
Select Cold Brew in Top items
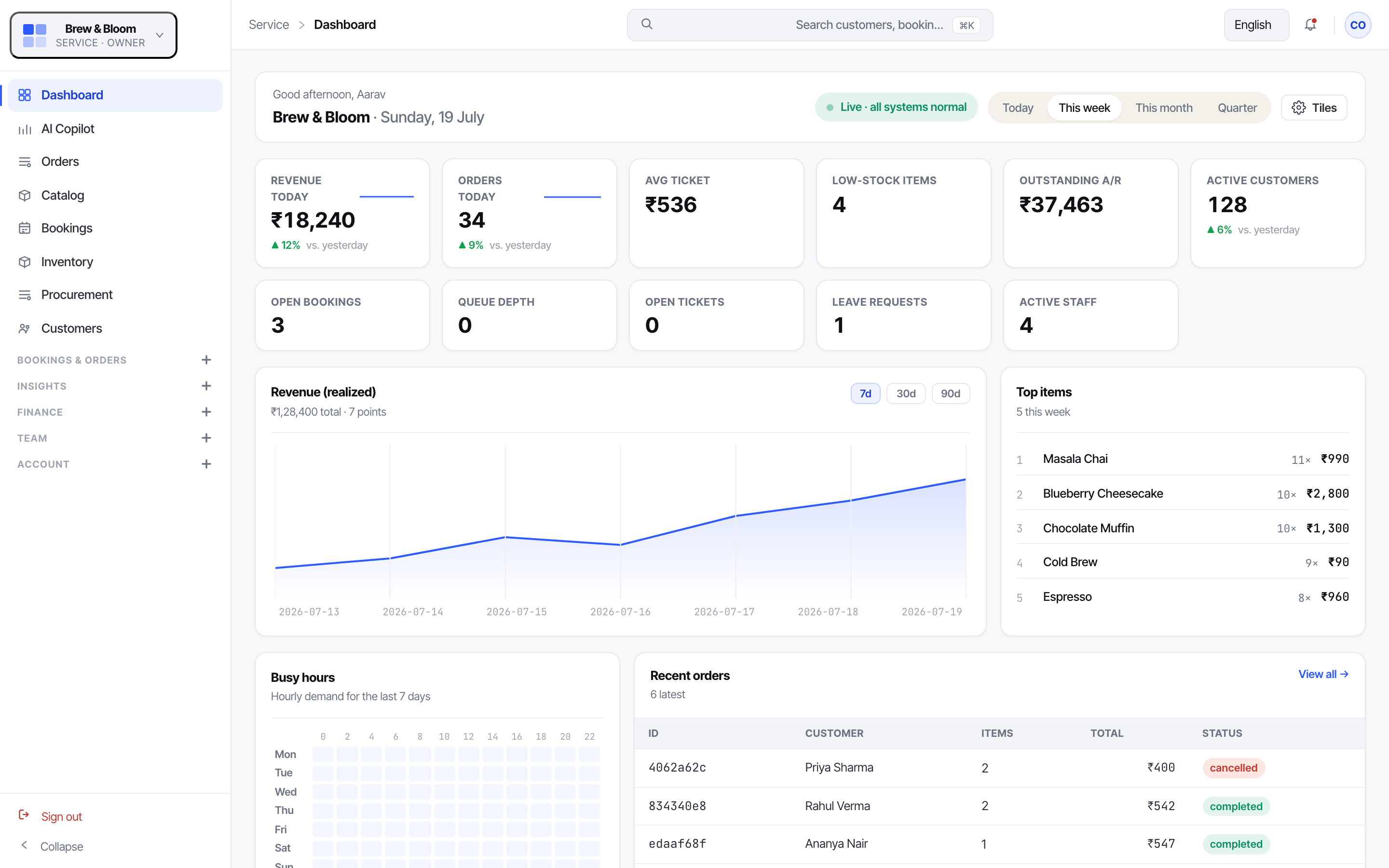1183,562
